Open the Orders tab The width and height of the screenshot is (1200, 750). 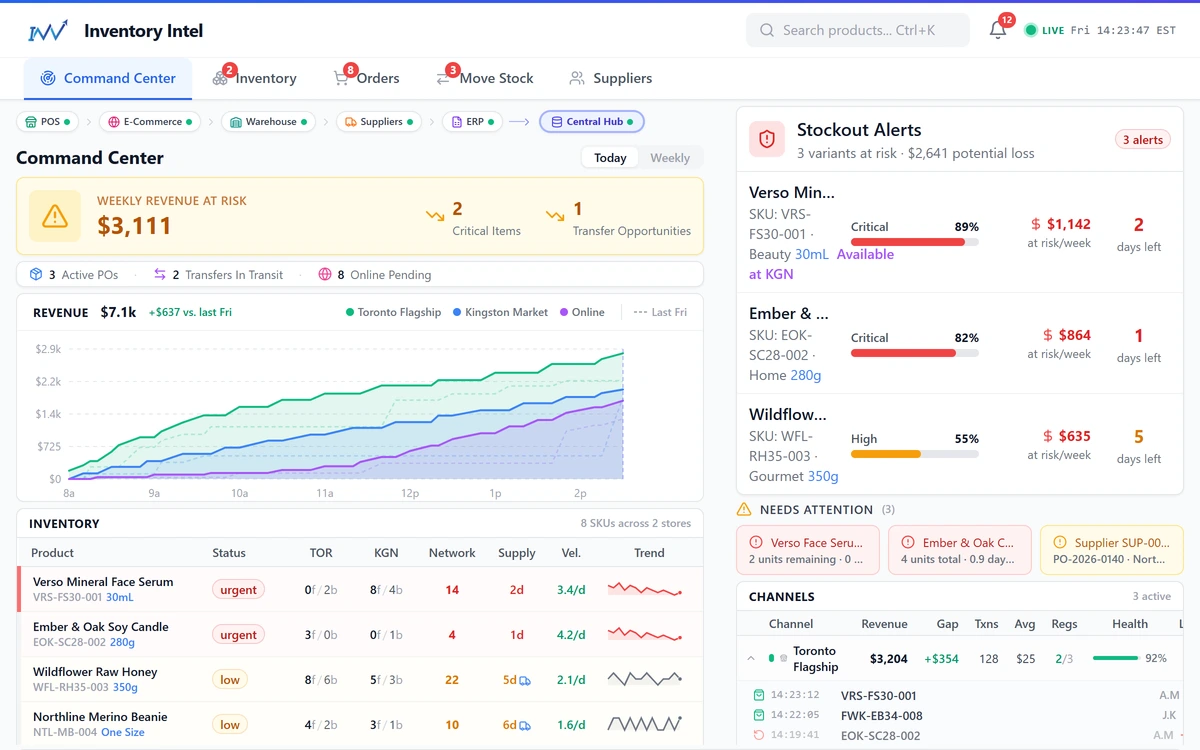tap(366, 78)
